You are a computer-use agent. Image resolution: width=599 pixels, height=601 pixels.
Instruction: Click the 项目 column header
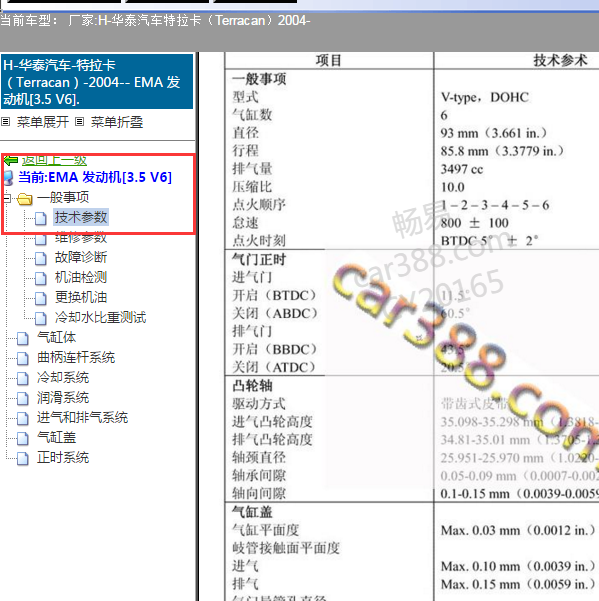tap(328, 61)
